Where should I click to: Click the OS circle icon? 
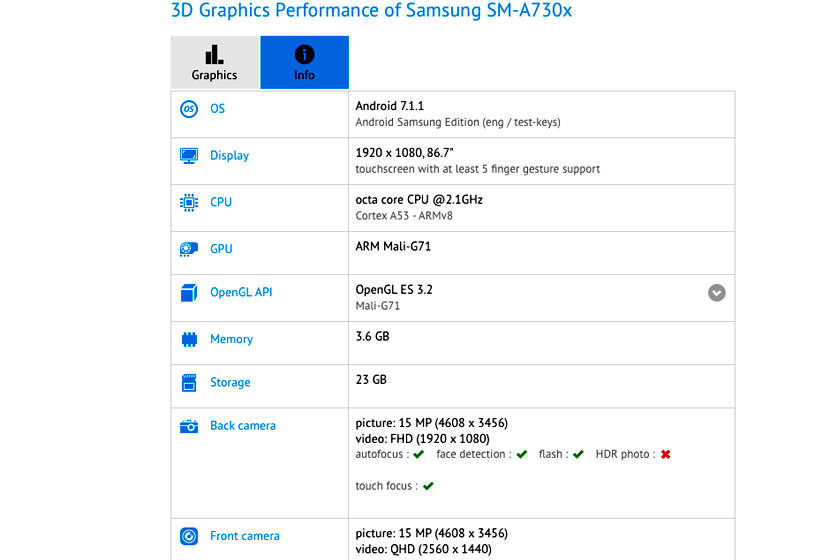click(x=189, y=109)
